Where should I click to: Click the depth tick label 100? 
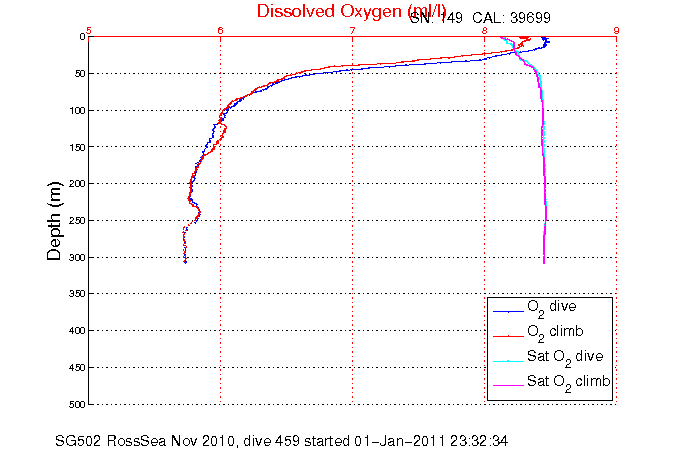pos(77,111)
